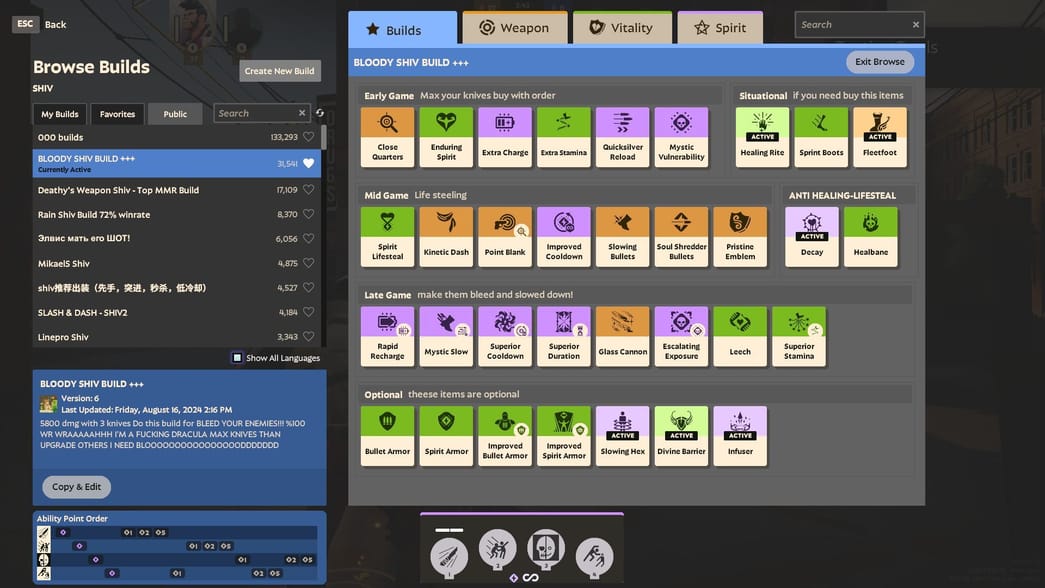Open the Vitality tab
The image size is (1045, 588).
[621, 28]
